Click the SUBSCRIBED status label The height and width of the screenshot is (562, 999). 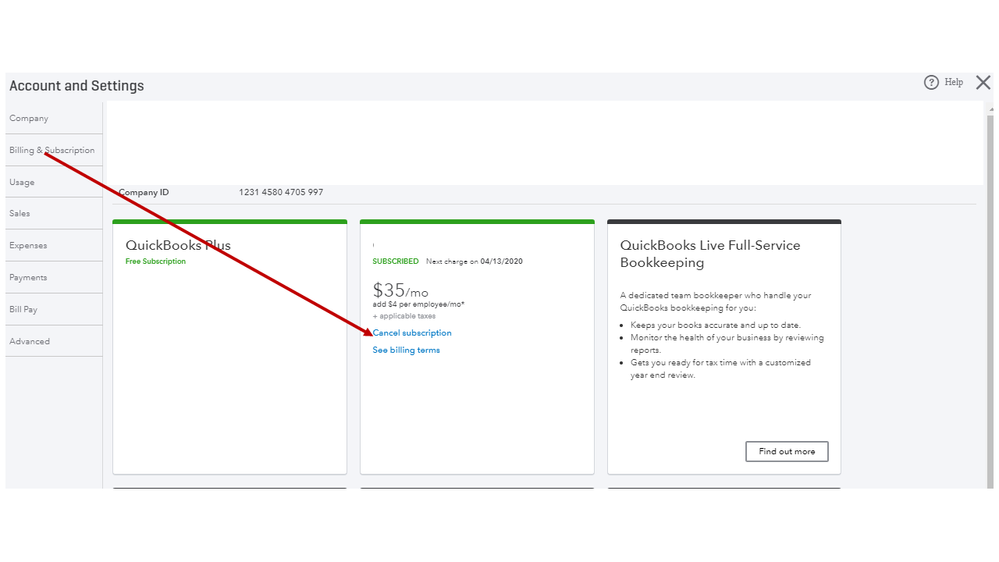(396, 261)
